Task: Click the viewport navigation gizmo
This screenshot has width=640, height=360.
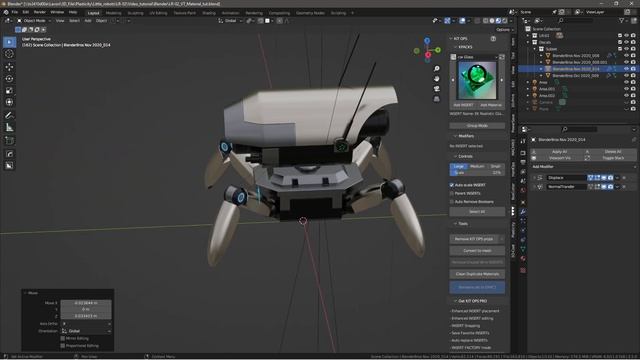Action: pyautogui.click(x=427, y=51)
